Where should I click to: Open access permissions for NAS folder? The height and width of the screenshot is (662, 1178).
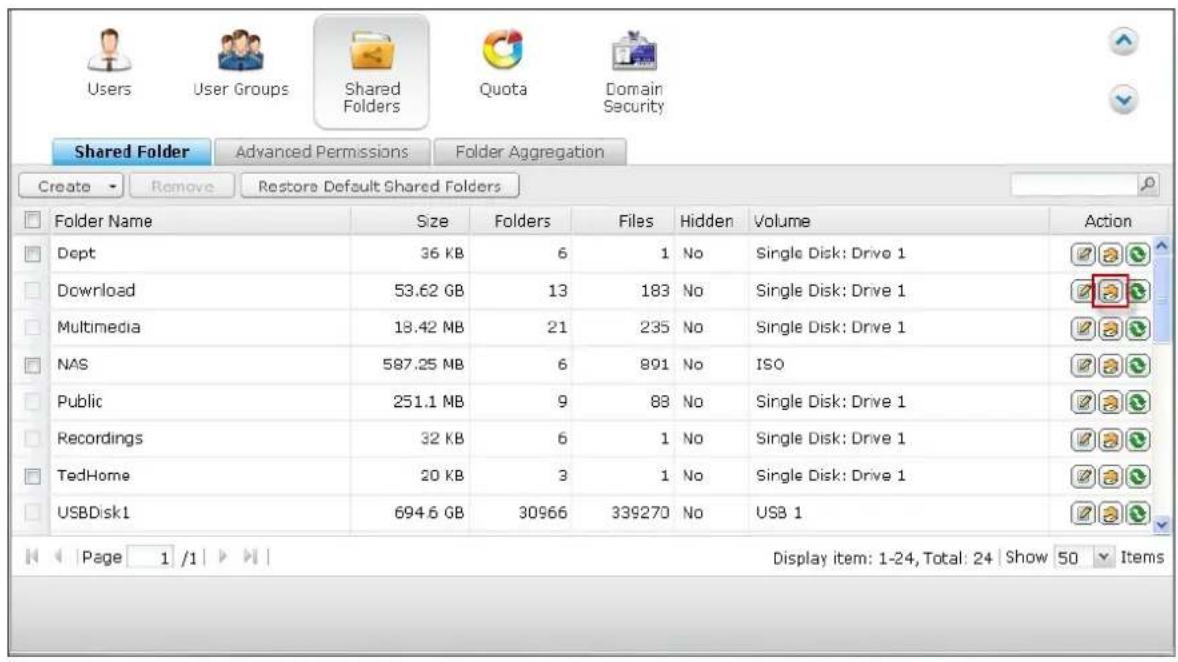1110,365
